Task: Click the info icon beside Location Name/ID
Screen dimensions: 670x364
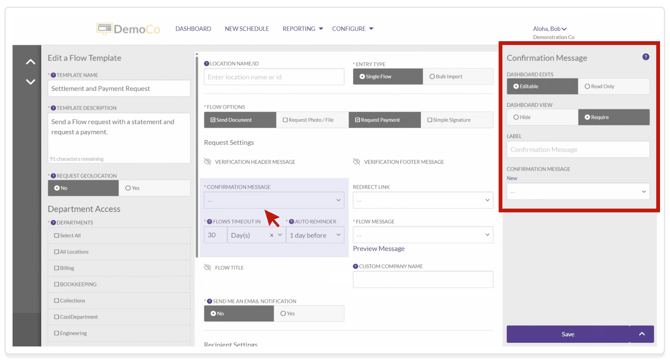Action: (206, 64)
